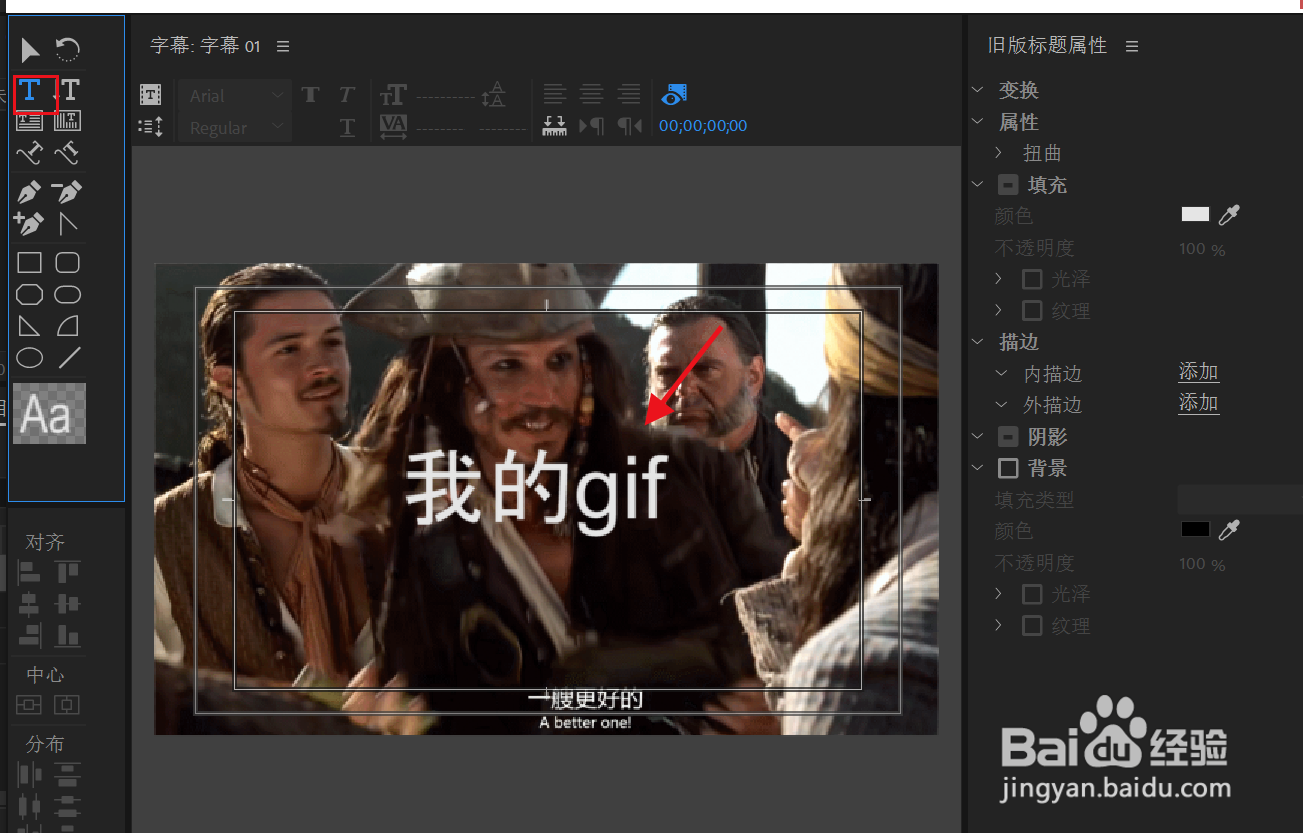
Task: Click 添加 link for 外描边
Action: 1198,403
